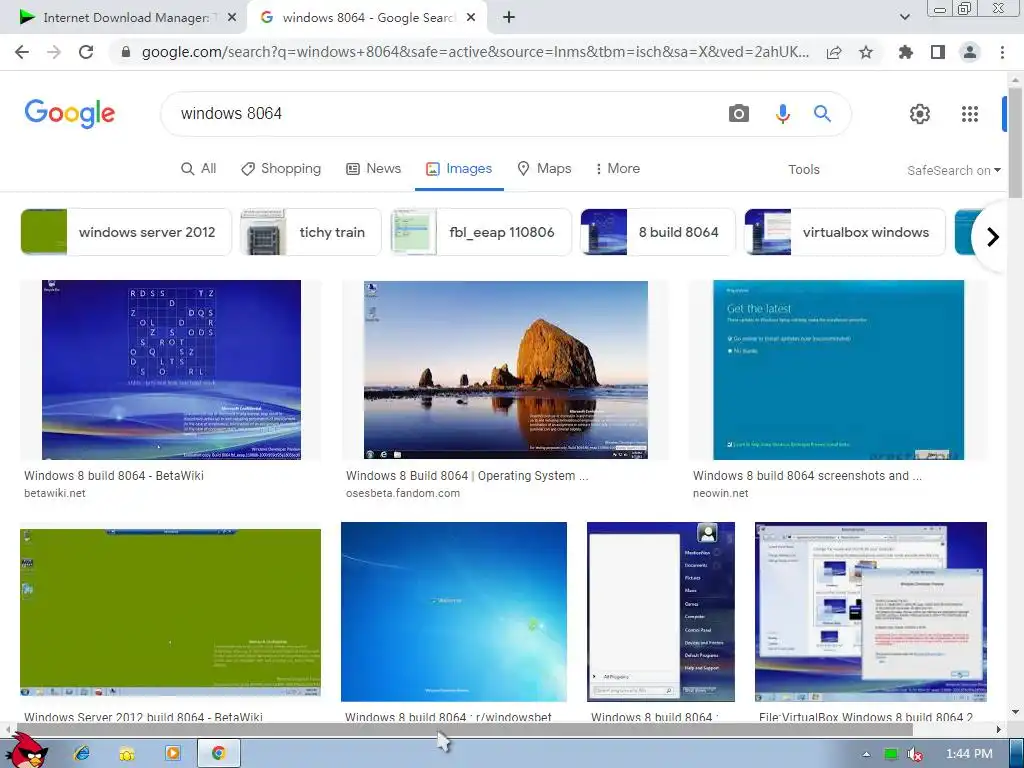The width and height of the screenshot is (1024, 768).
Task: Open the Extensions puzzle icon
Action: click(x=906, y=52)
